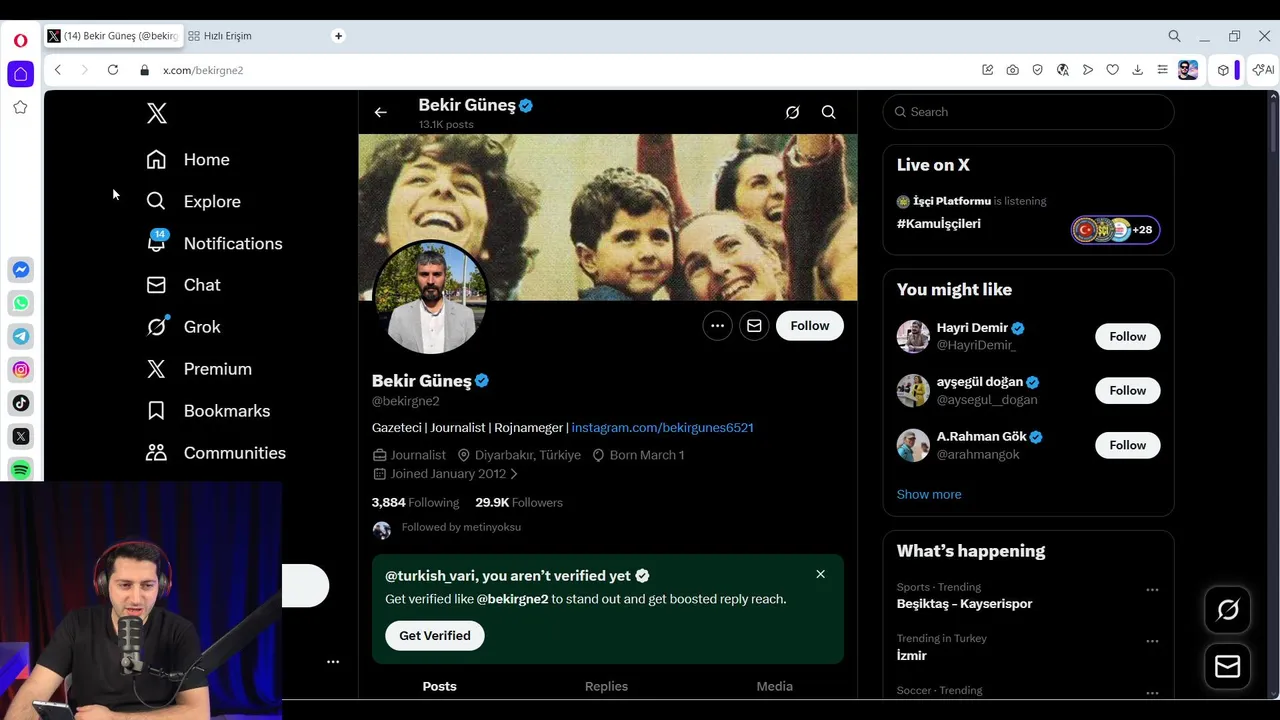Open Spotify in the Opera sidebar
The image size is (1280, 720).
tap(21, 469)
